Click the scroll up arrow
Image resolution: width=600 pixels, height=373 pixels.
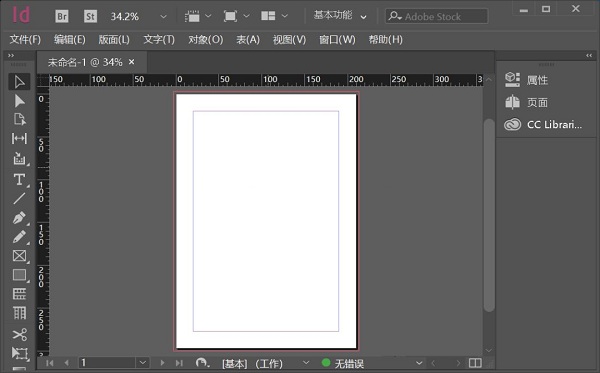click(489, 80)
